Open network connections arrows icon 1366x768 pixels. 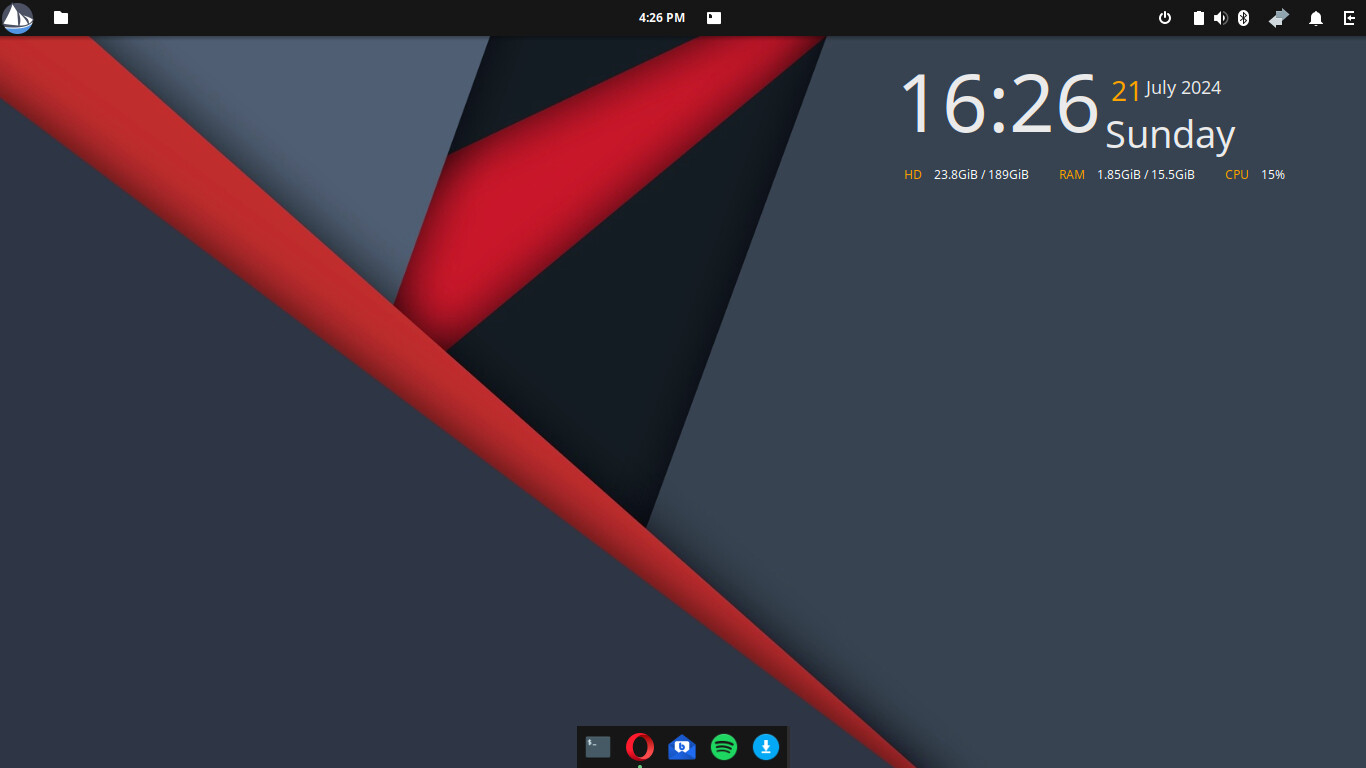click(x=1279, y=18)
